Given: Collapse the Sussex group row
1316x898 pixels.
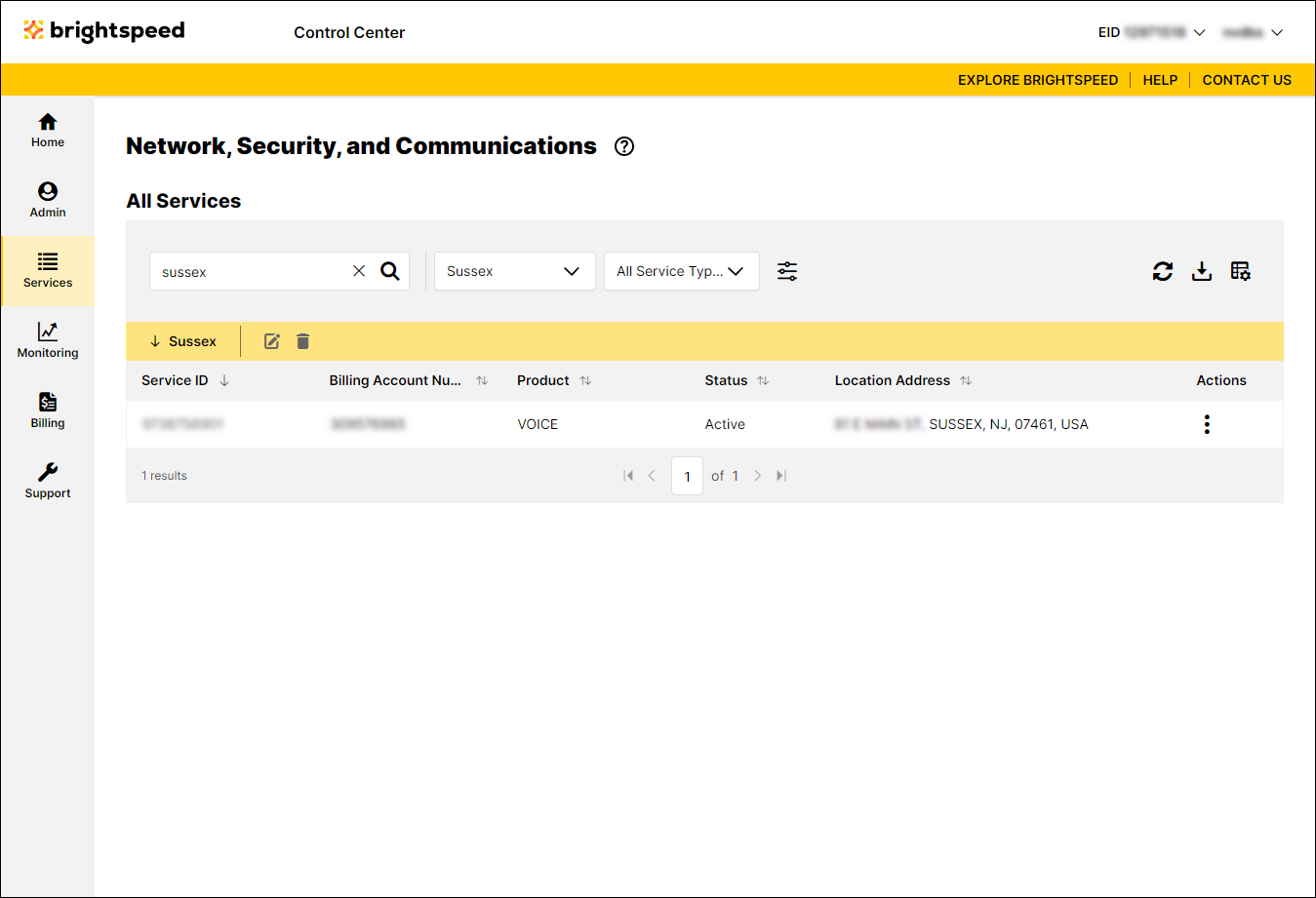Looking at the screenshot, I should tap(155, 341).
